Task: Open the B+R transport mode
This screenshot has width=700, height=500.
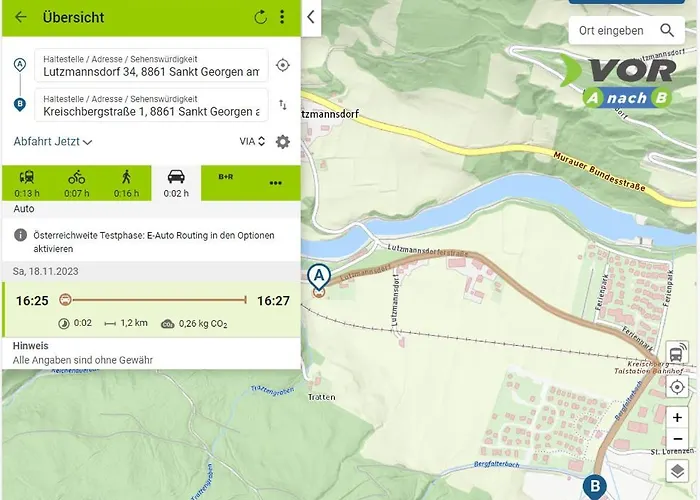Action: tap(226, 183)
